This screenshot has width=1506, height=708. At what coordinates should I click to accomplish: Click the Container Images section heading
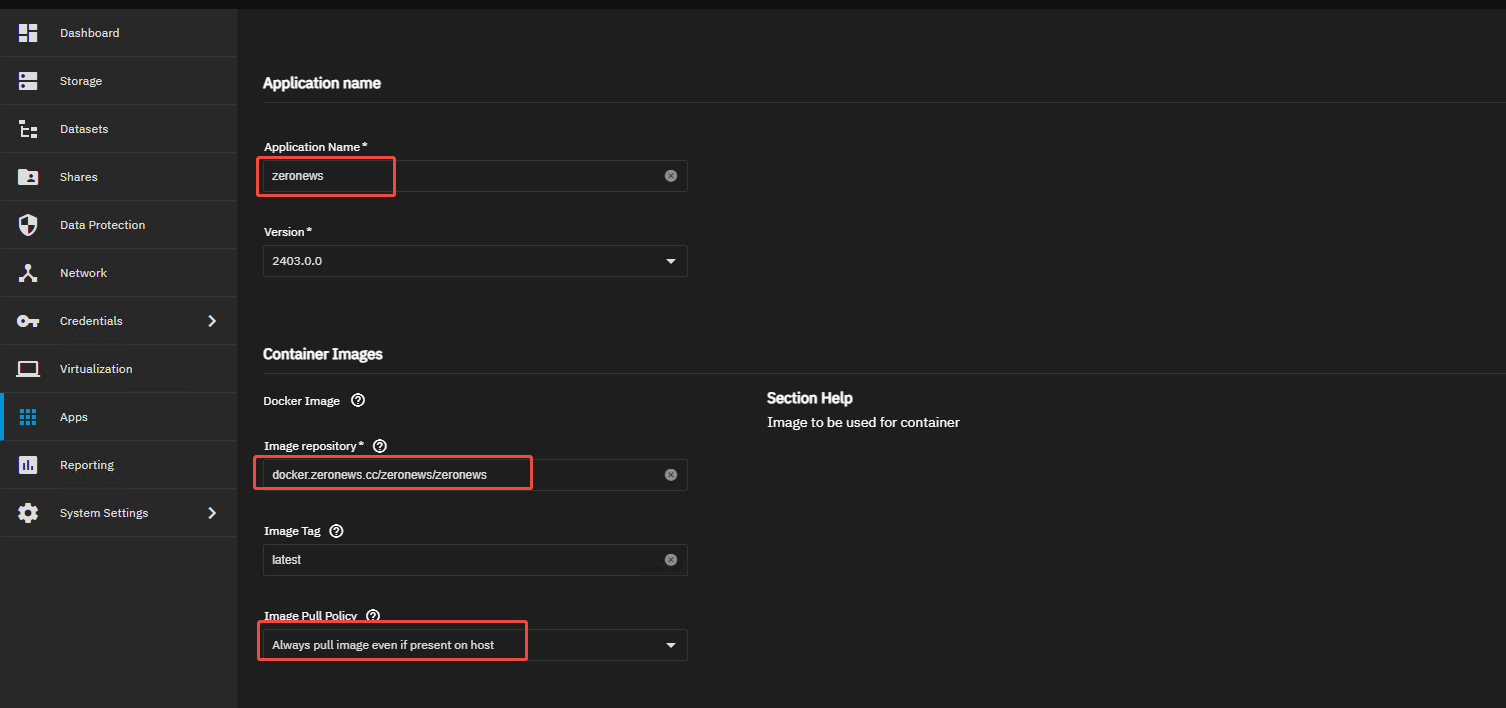[x=323, y=354]
